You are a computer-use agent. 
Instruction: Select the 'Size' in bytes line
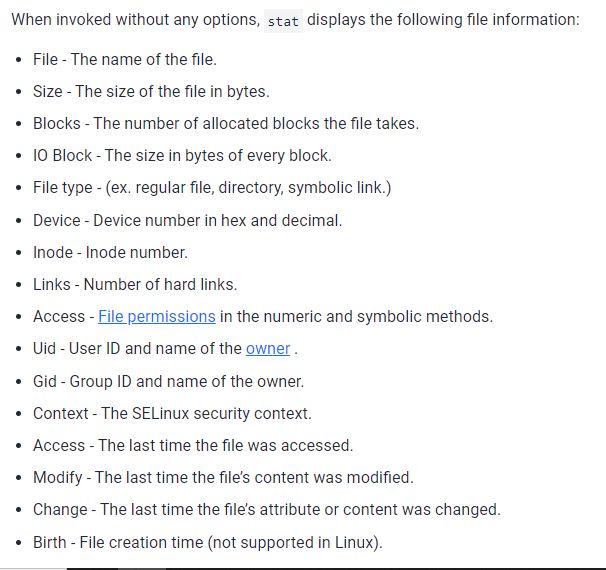pos(151,92)
